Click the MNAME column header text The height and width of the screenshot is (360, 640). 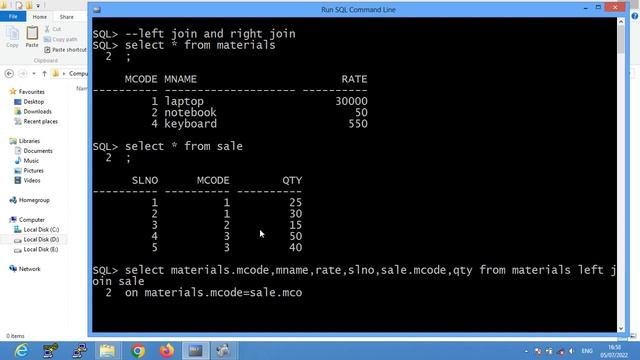[x=180, y=79]
